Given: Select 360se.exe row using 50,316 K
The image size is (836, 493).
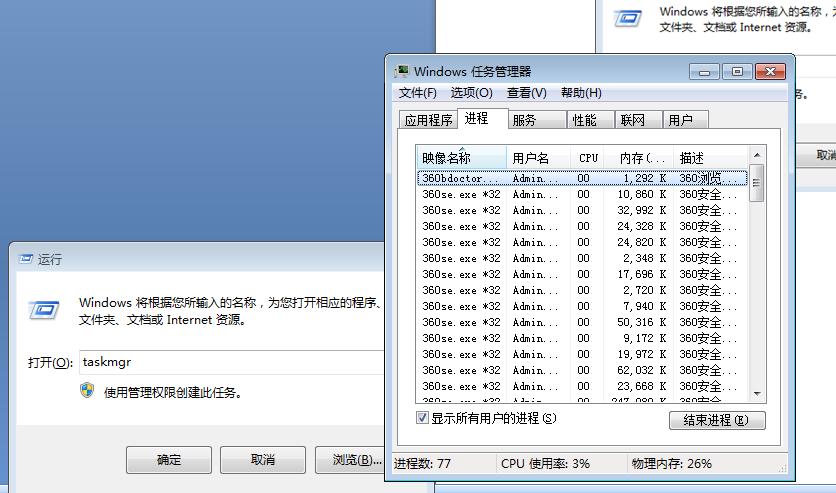Looking at the screenshot, I should pos(582,322).
